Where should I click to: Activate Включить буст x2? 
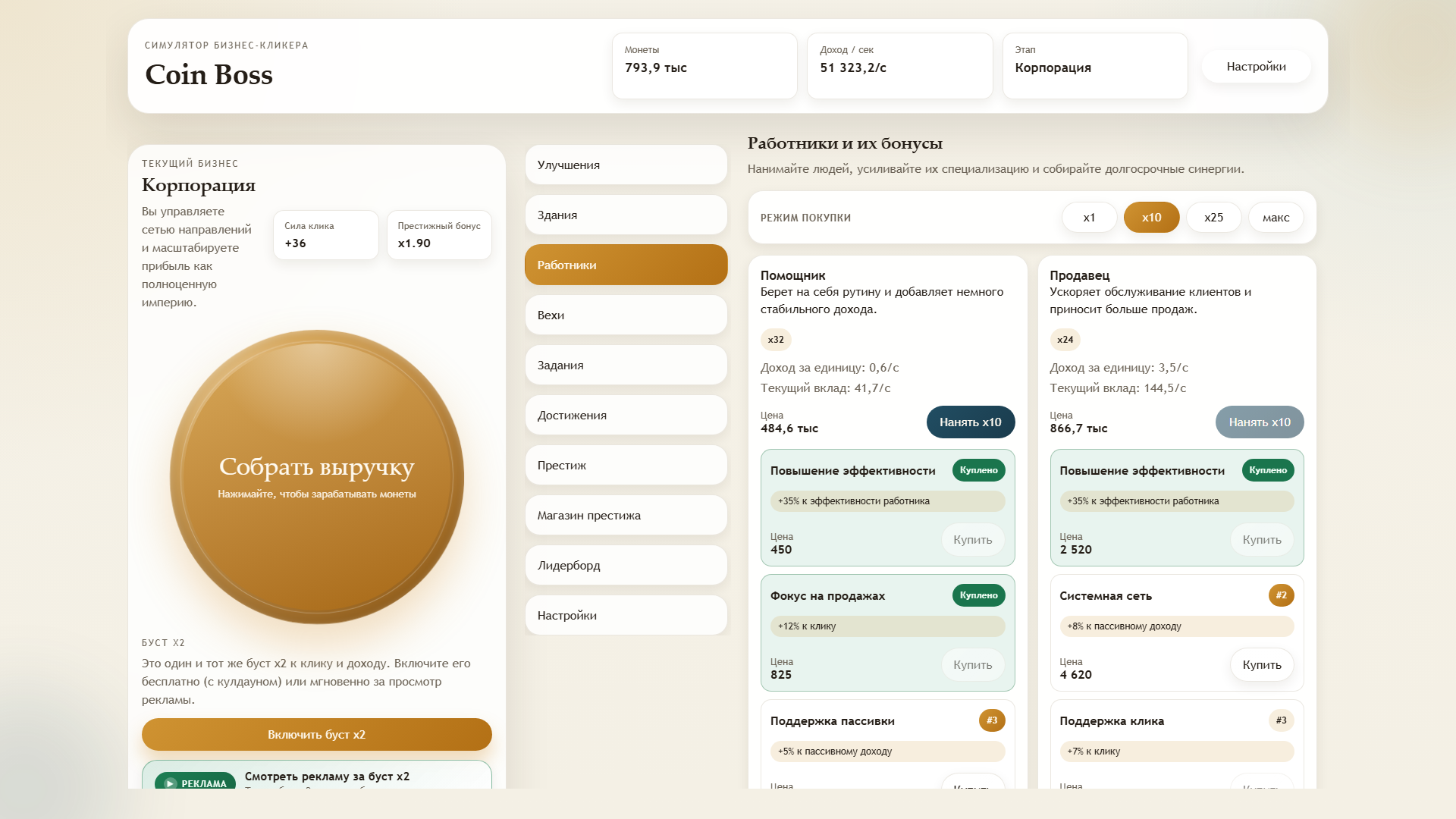pos(317,735)
